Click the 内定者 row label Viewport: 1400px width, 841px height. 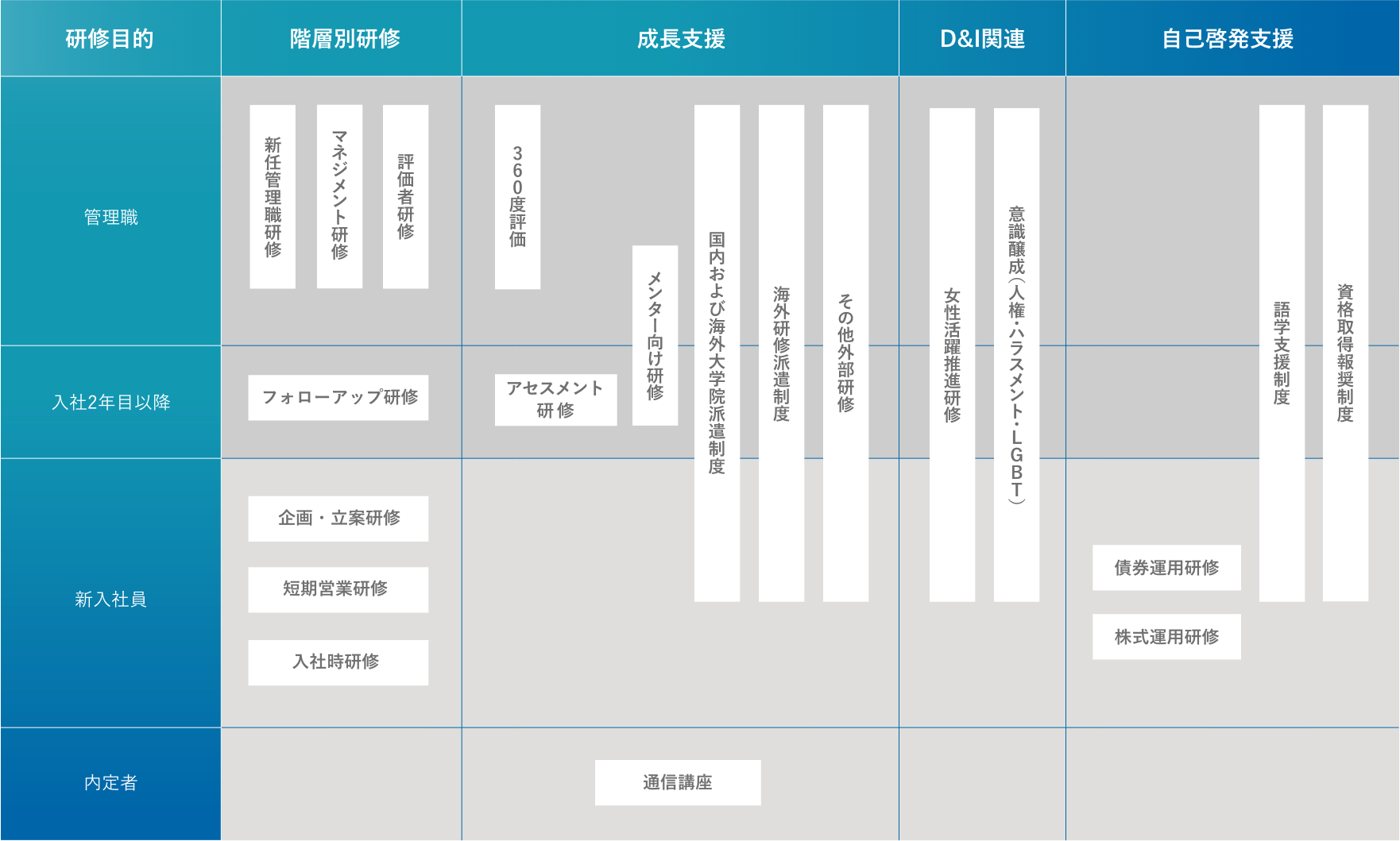[x=110, y=783]
